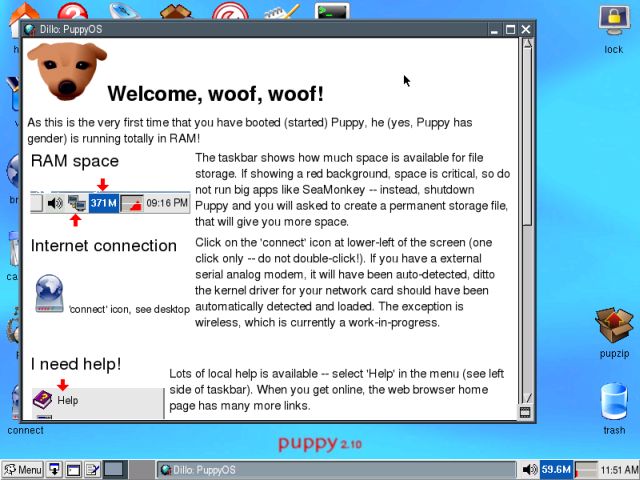Click the taskbar example image showing 371M
Screen dimensions: 640x480
(x=110, y=202)
